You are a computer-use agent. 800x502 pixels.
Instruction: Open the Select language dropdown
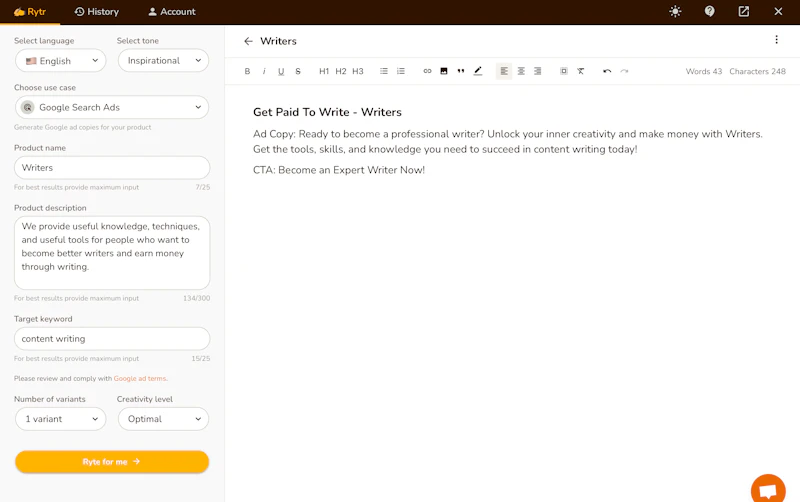click(61, 61)
